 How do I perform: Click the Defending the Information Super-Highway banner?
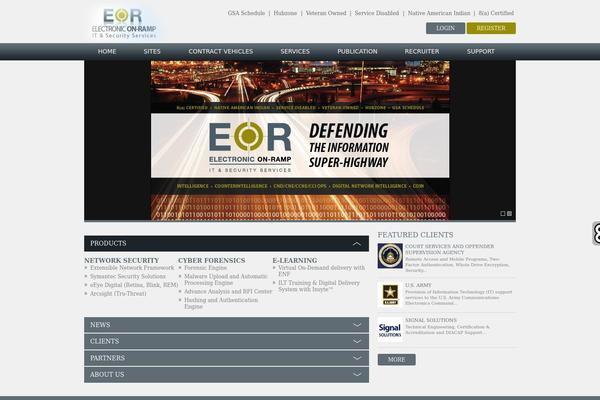point(300,140)
